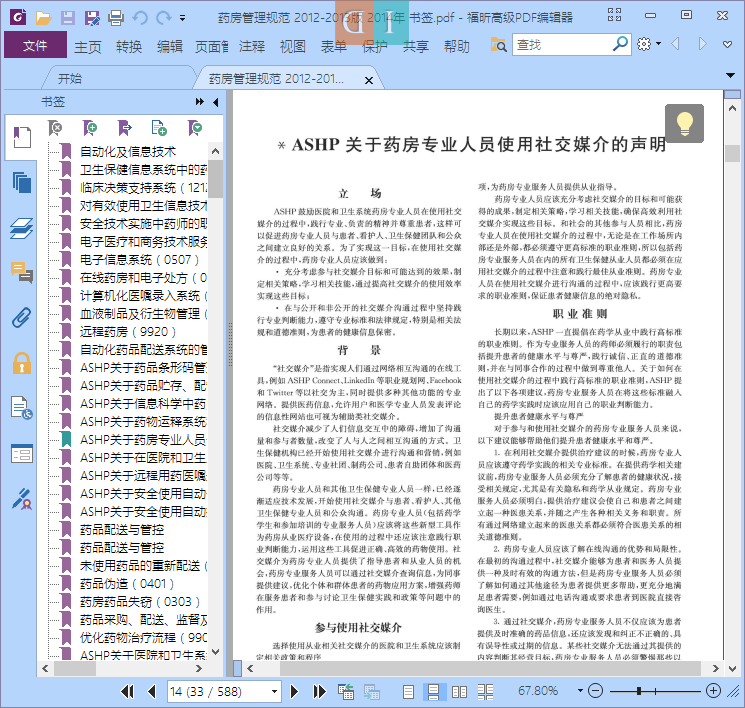Go to the previous page arrow
The image size is (745, 708).
click(152, 691)
